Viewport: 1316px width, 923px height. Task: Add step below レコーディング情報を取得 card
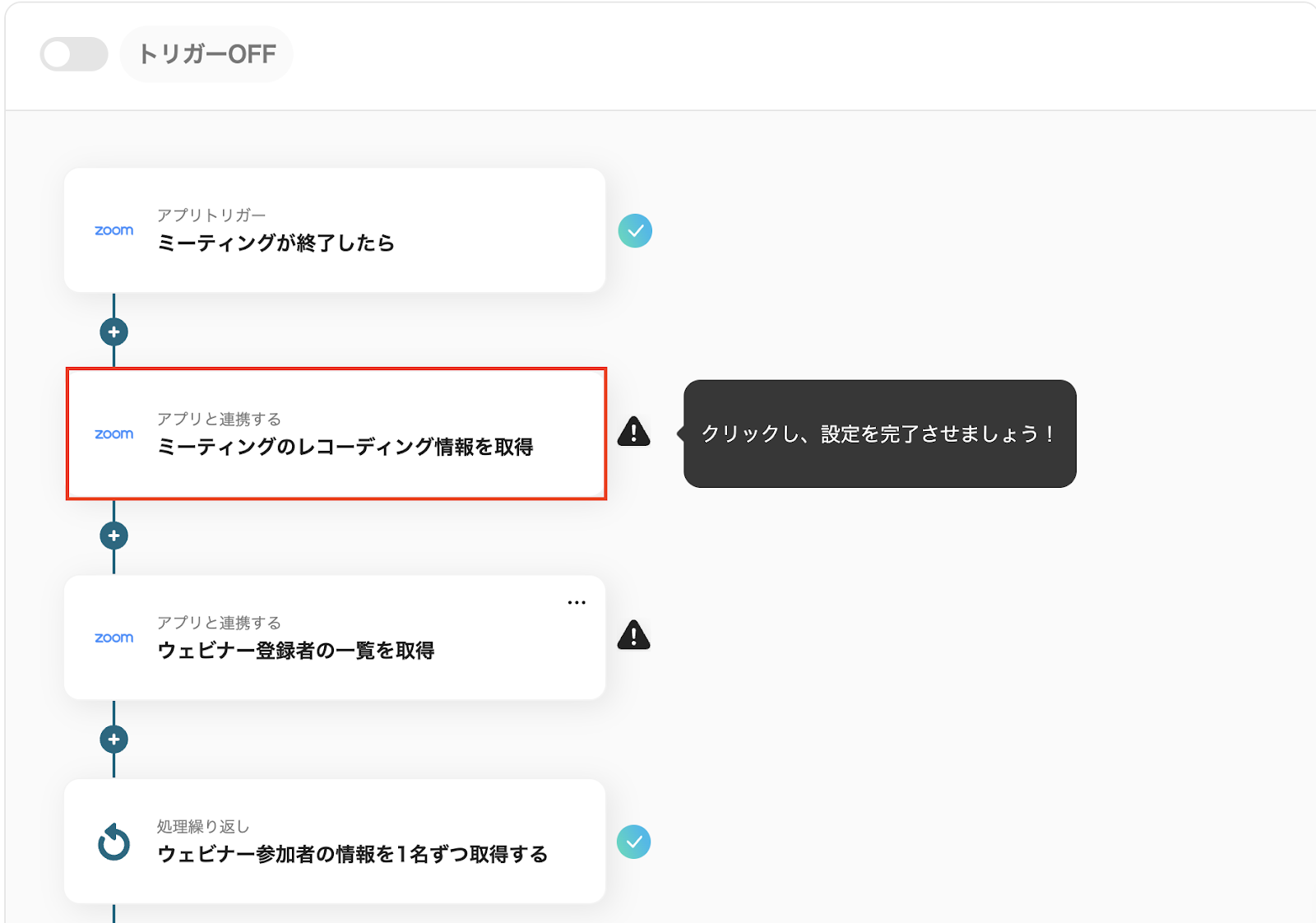coord(114,536)
